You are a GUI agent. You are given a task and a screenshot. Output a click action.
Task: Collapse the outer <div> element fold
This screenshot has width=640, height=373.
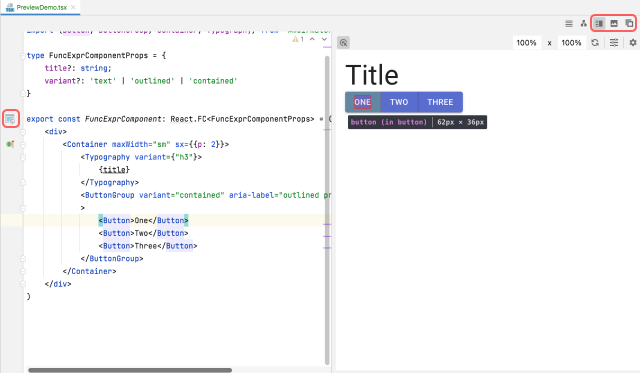23,132
